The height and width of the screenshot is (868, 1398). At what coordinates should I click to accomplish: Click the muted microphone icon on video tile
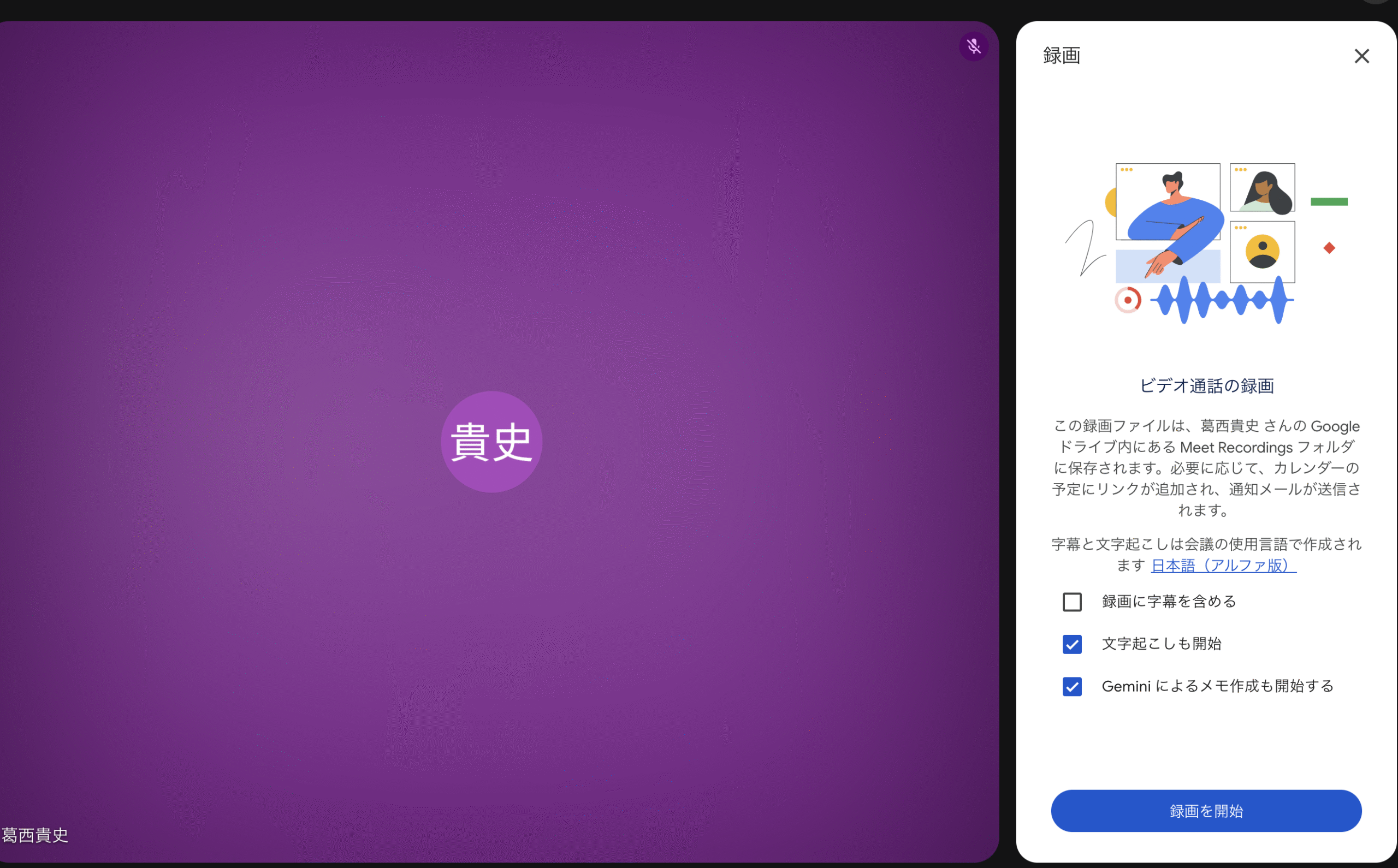click(973, 46)
